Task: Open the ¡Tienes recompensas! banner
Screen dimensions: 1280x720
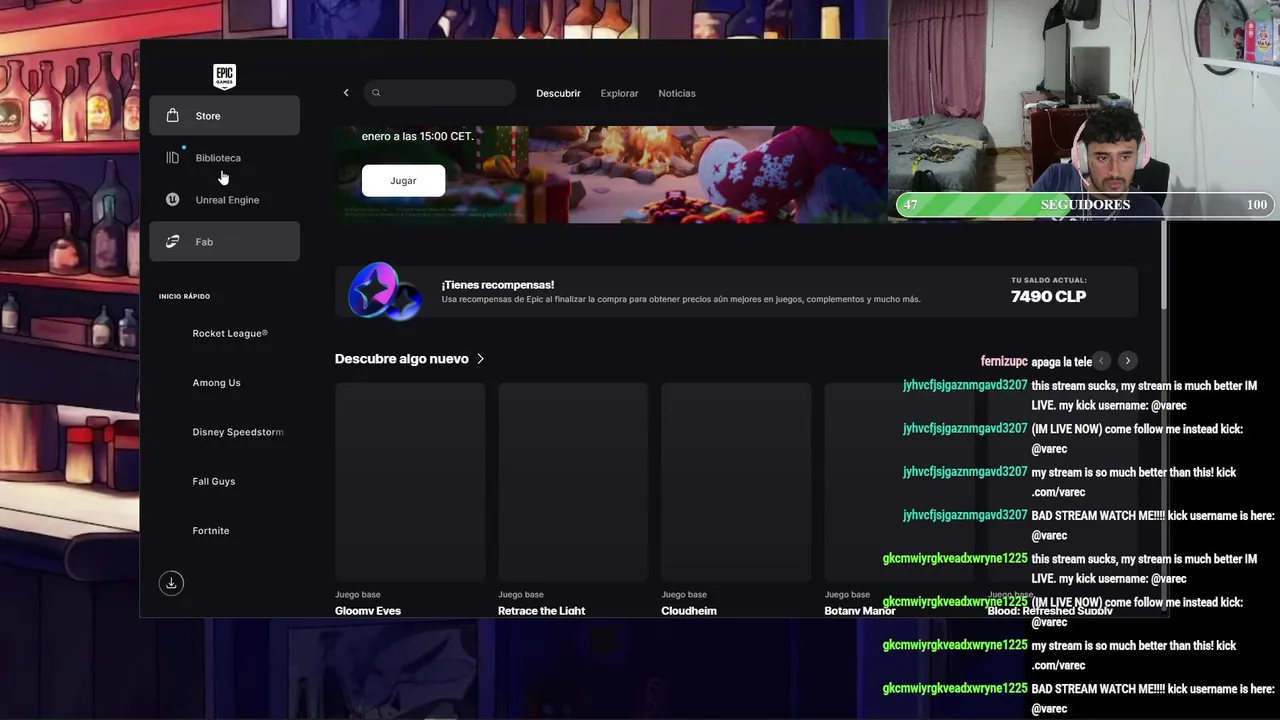Action: coord(736,291)
